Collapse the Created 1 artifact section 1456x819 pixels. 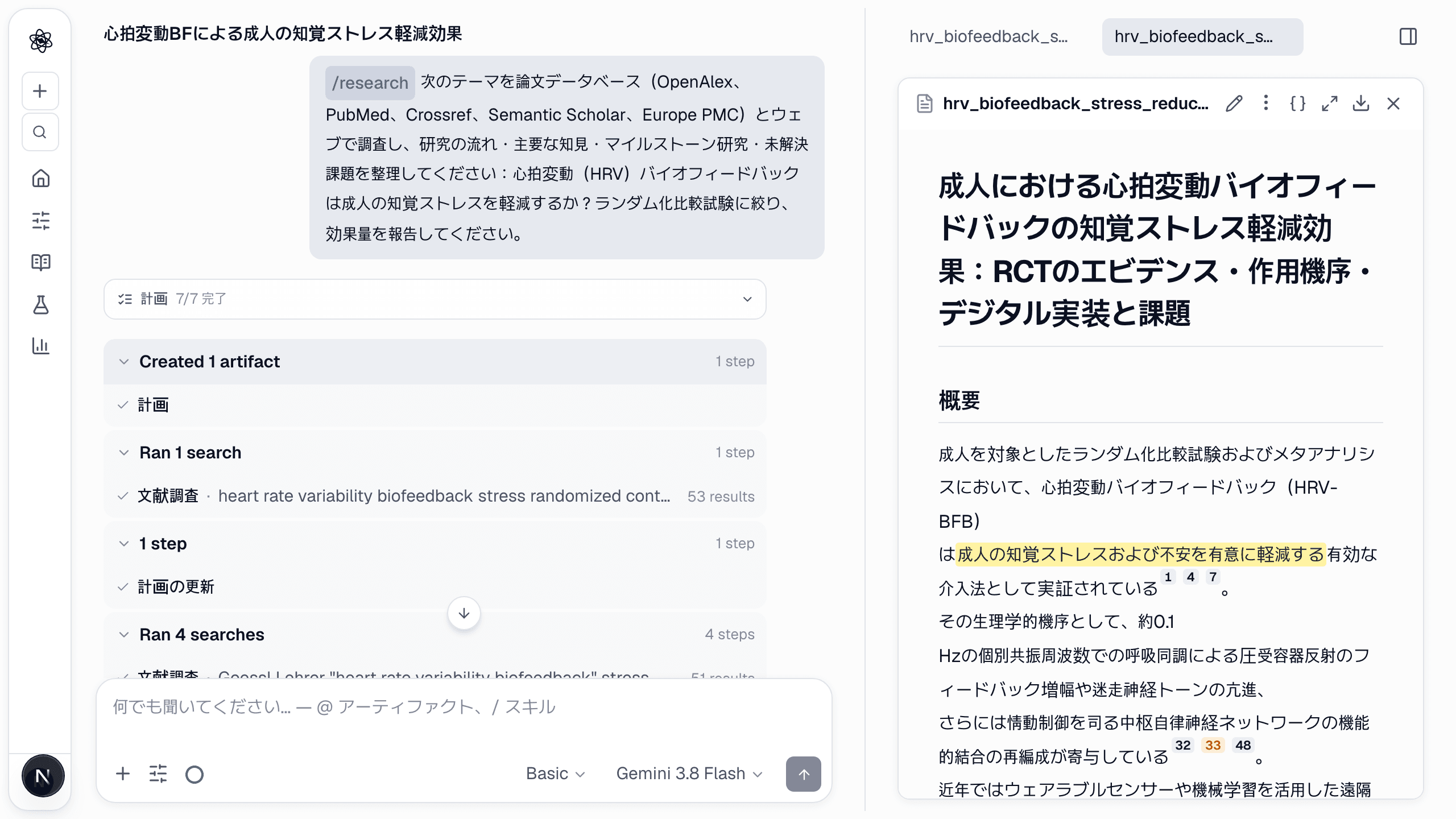pos(435,362)
